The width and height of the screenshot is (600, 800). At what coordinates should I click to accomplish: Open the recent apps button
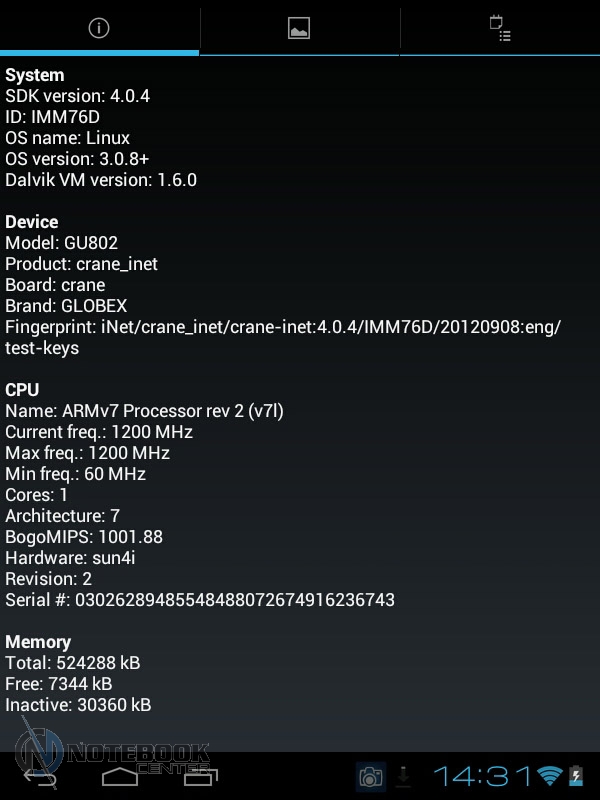[x=196, y=775]
